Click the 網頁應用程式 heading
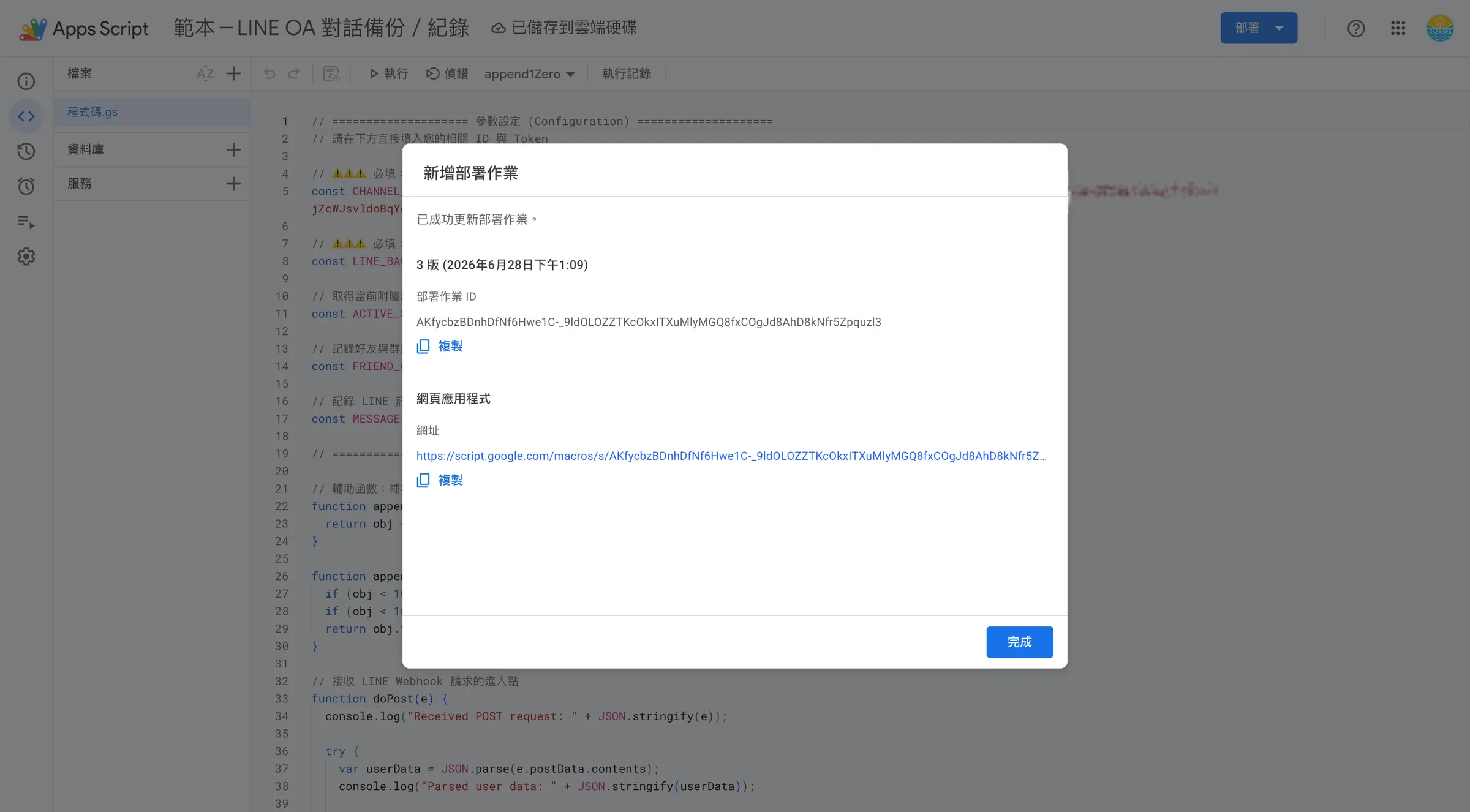 (453, 399)
